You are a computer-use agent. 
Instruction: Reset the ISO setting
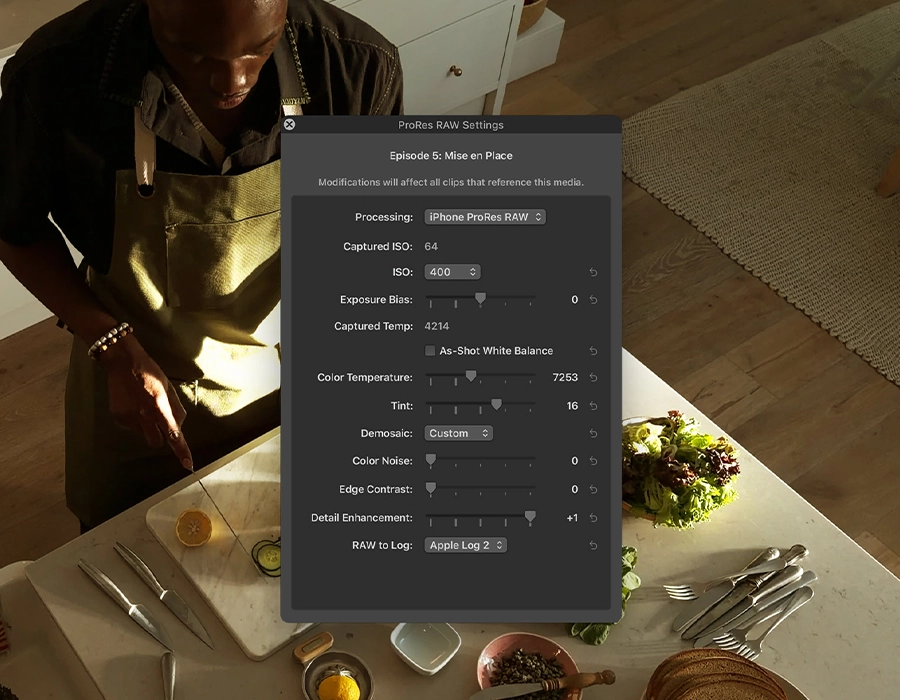[593, 272]
